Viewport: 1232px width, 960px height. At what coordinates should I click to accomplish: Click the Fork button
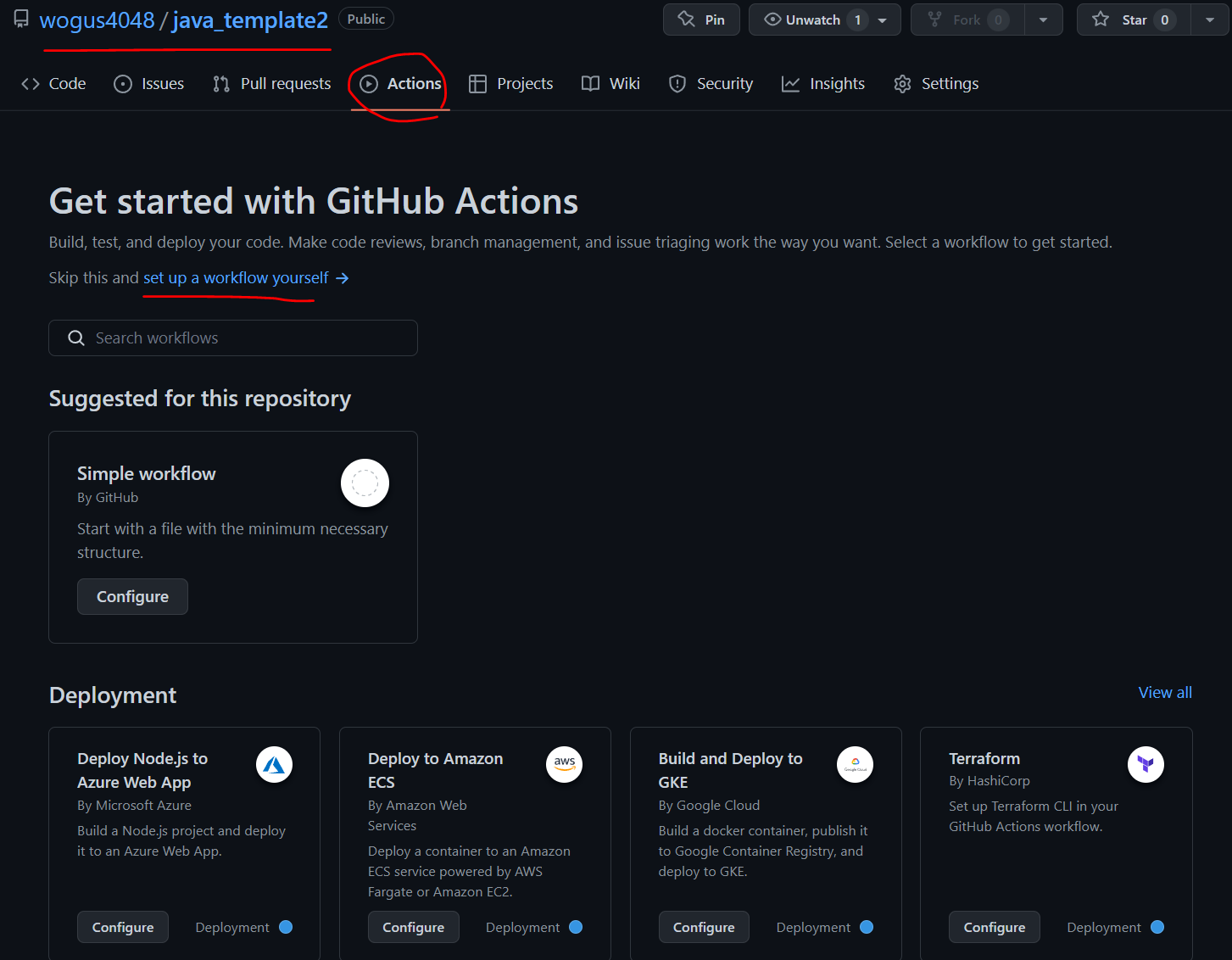click(x=967, y=20)
